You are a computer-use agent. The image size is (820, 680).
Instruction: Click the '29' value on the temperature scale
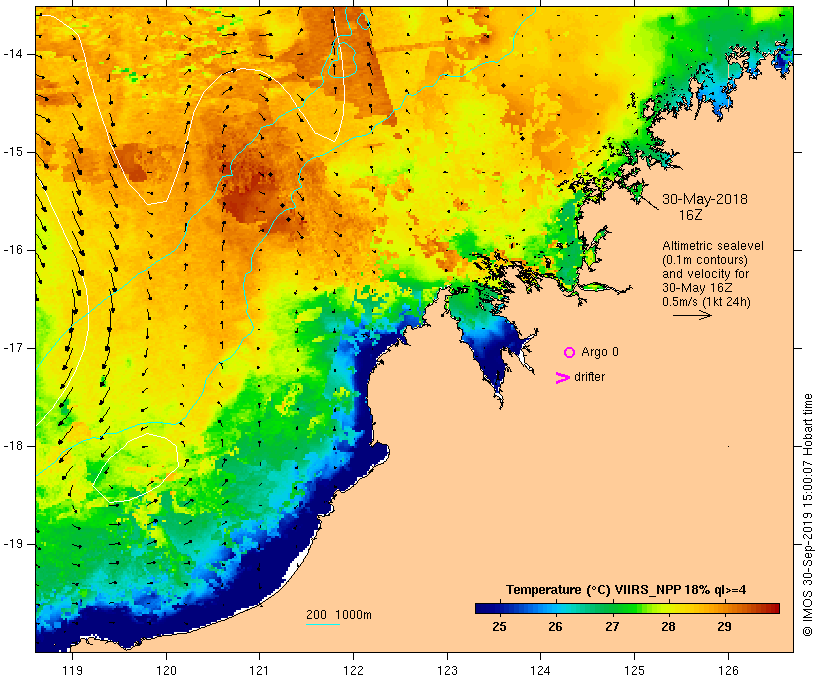(x=724, y=626)
